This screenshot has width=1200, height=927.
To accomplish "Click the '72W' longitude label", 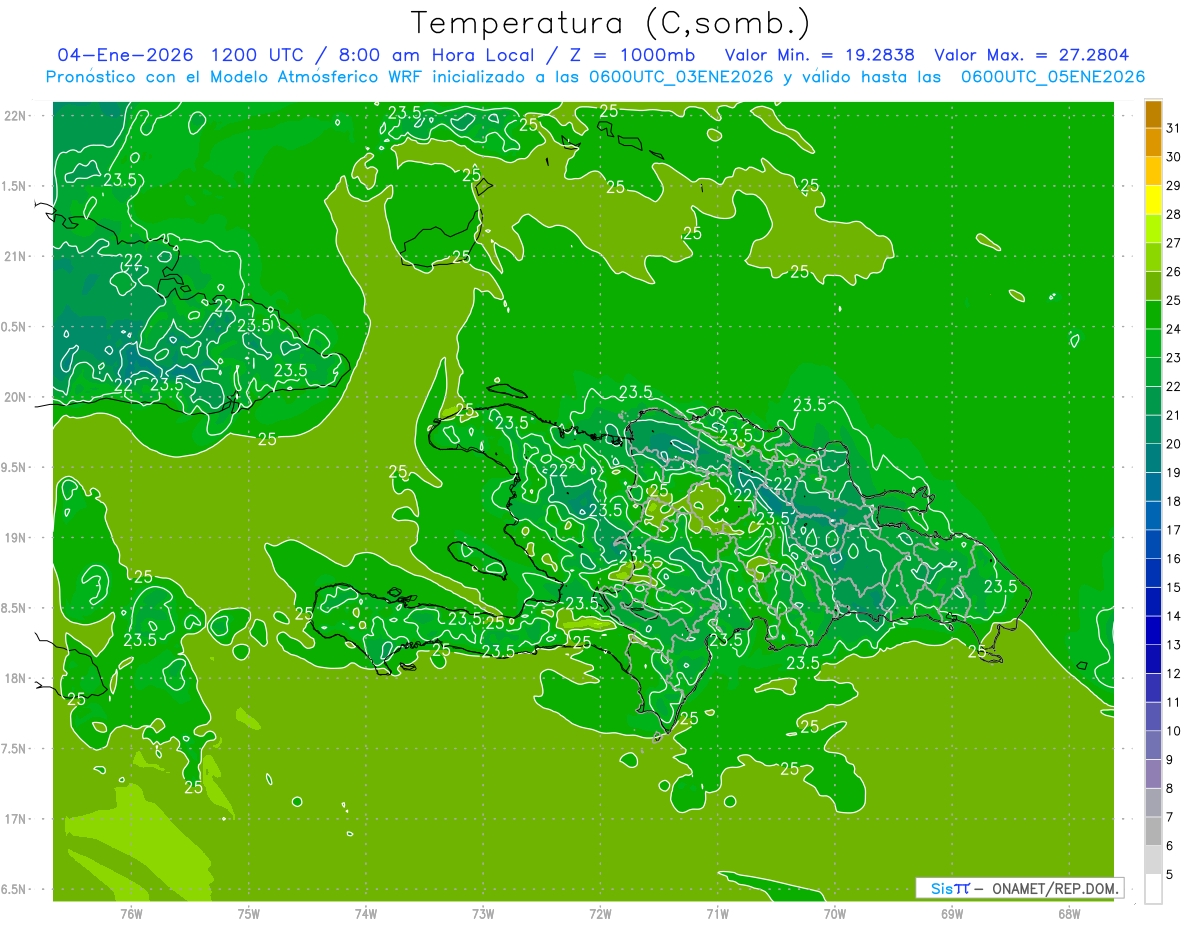I will [x=600, y=913].
